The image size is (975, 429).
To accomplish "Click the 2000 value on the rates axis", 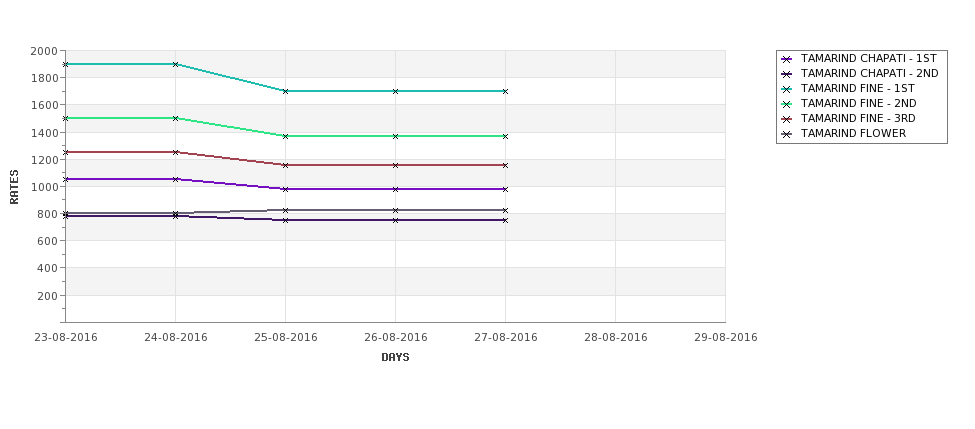I will (x=44, y=51).
